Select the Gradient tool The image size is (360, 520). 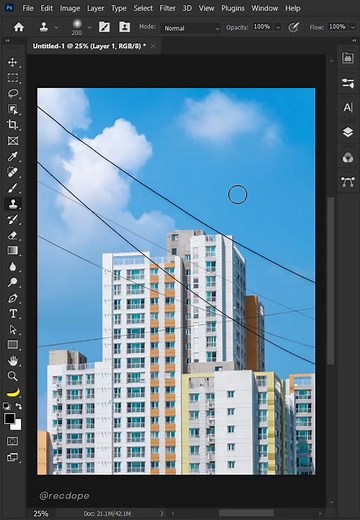pos(13,250)
